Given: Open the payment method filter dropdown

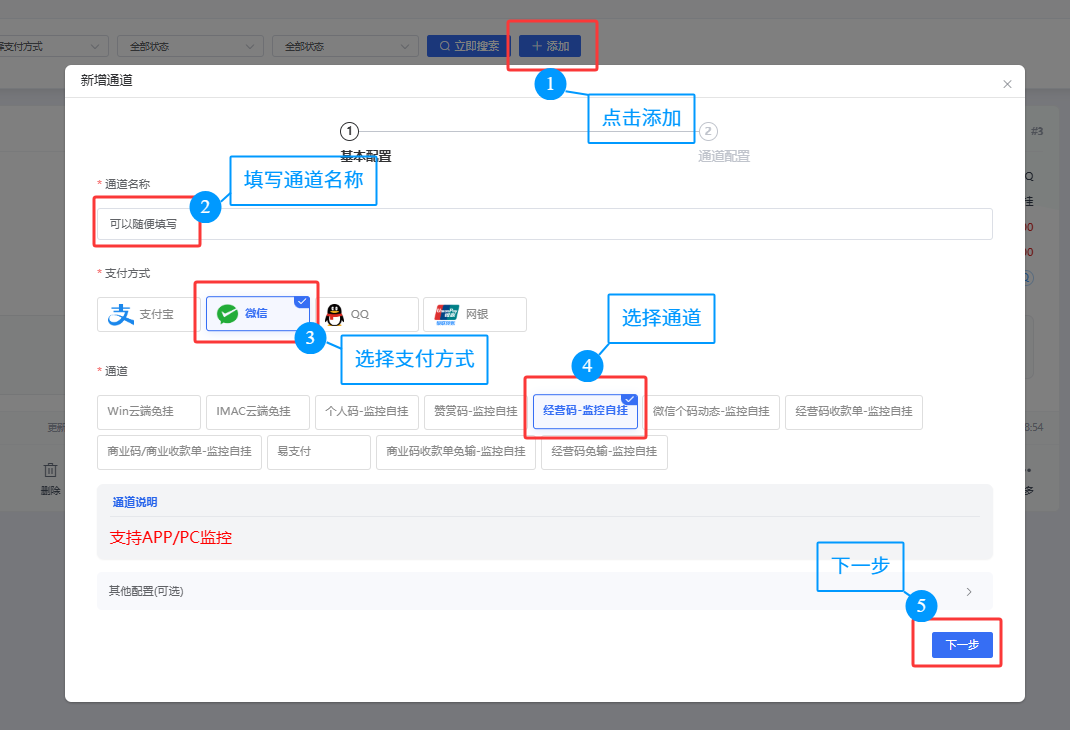Looking at the screenshot, I should 52,46.
